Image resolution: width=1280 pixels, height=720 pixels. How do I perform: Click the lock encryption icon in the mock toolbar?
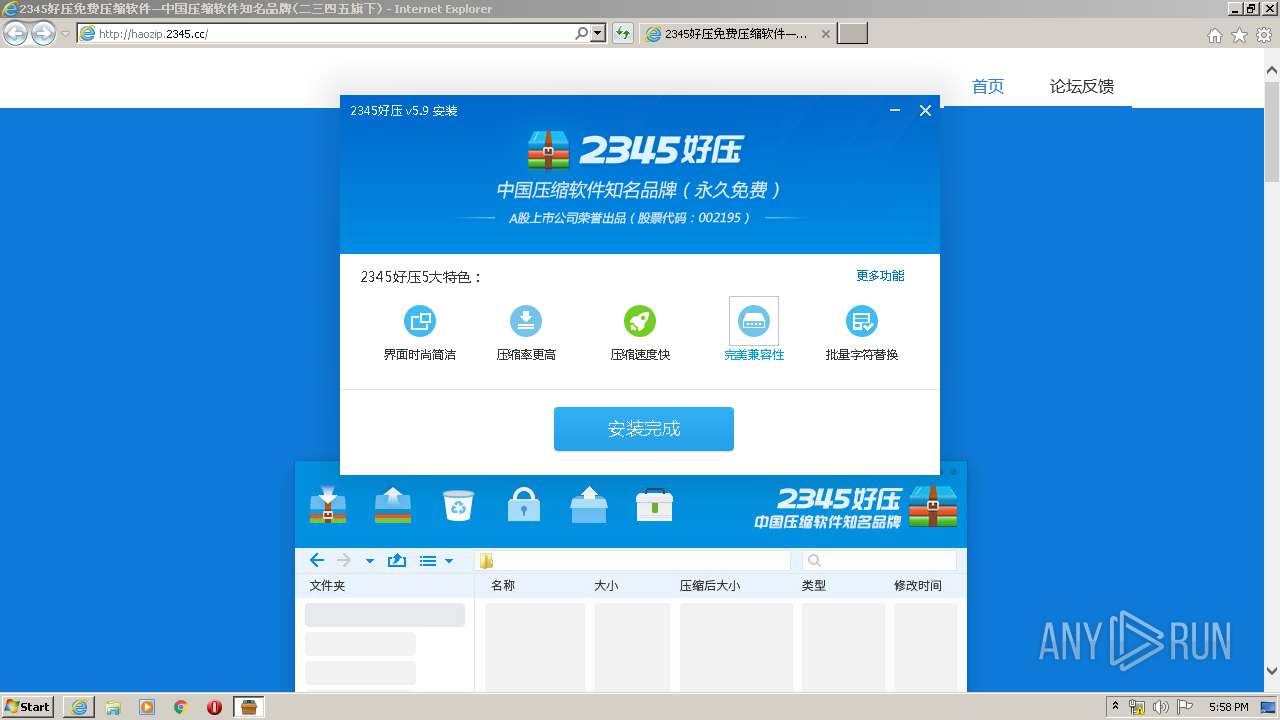point(524,505)
